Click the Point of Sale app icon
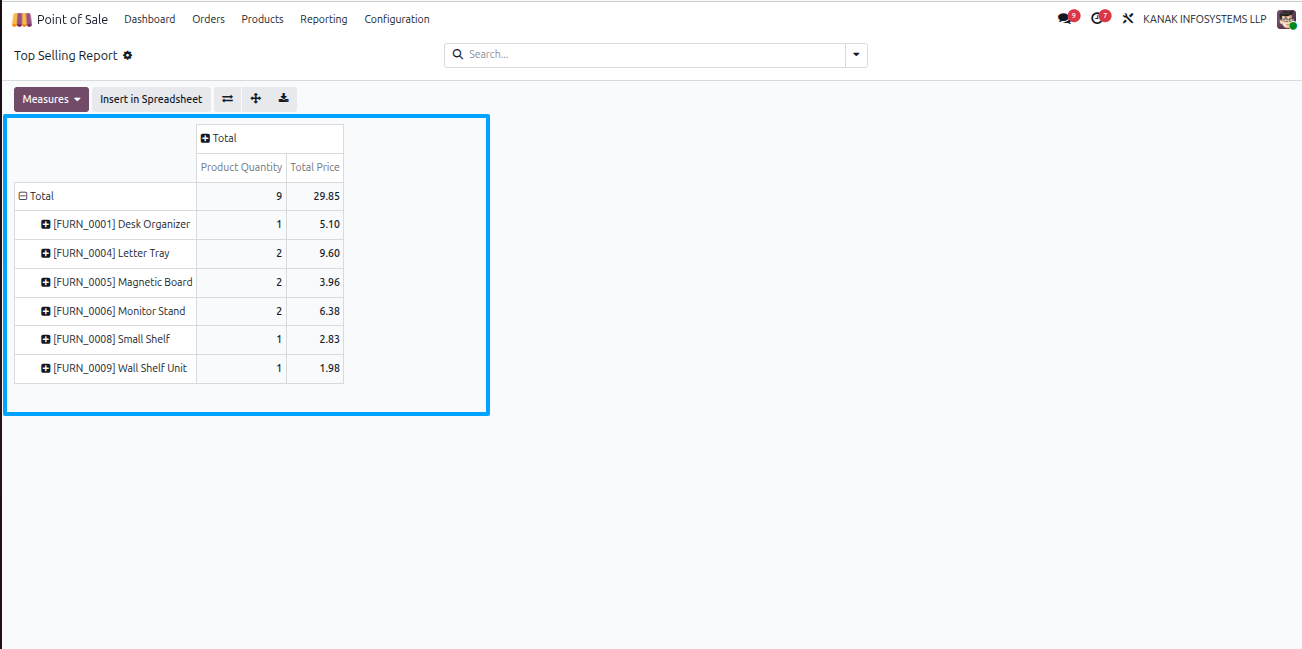Image resolution: width=1302 pixels, height=649 pixels. (22, 20)
